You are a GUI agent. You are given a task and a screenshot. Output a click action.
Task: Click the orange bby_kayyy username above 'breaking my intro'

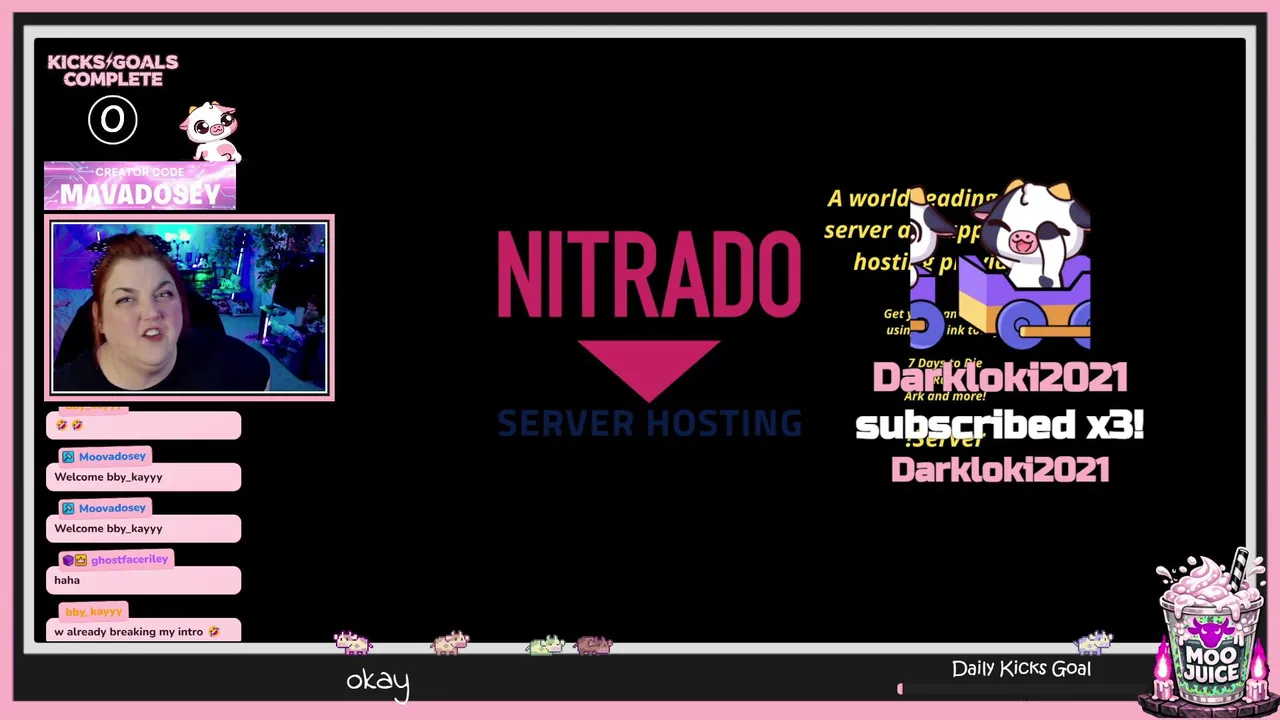coord(93,612)
